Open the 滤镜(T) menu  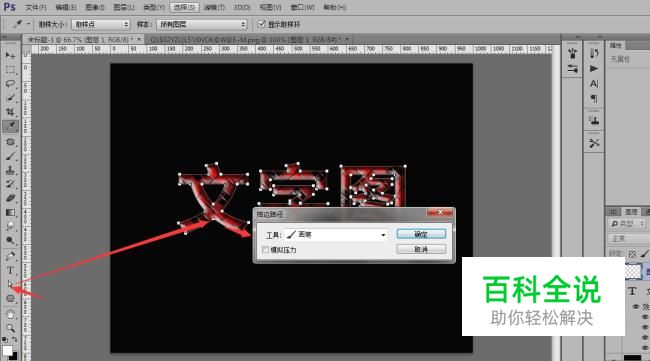[214, 7]
